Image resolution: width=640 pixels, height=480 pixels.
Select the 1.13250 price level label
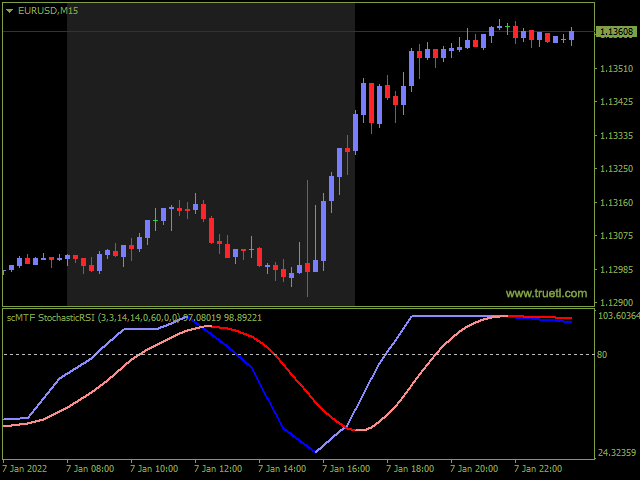pyautogui.click(x=616, y=169)
